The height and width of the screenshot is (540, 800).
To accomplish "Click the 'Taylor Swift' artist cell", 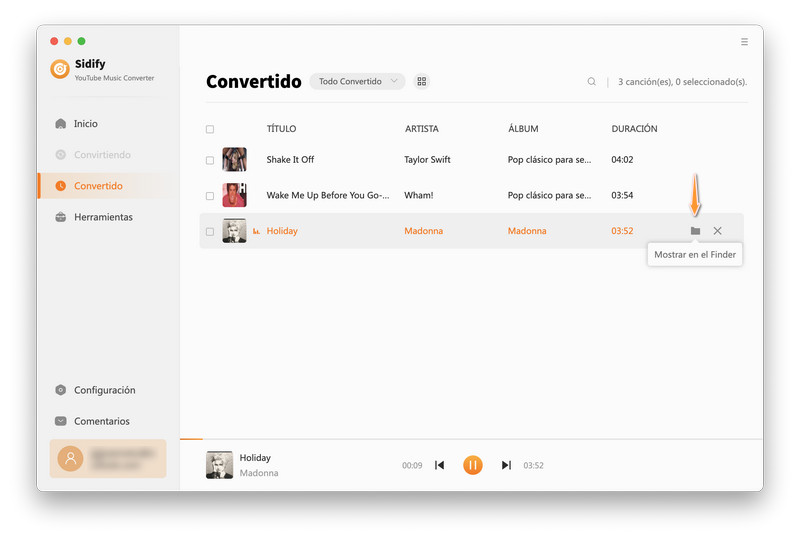I will tap(427, 159).
